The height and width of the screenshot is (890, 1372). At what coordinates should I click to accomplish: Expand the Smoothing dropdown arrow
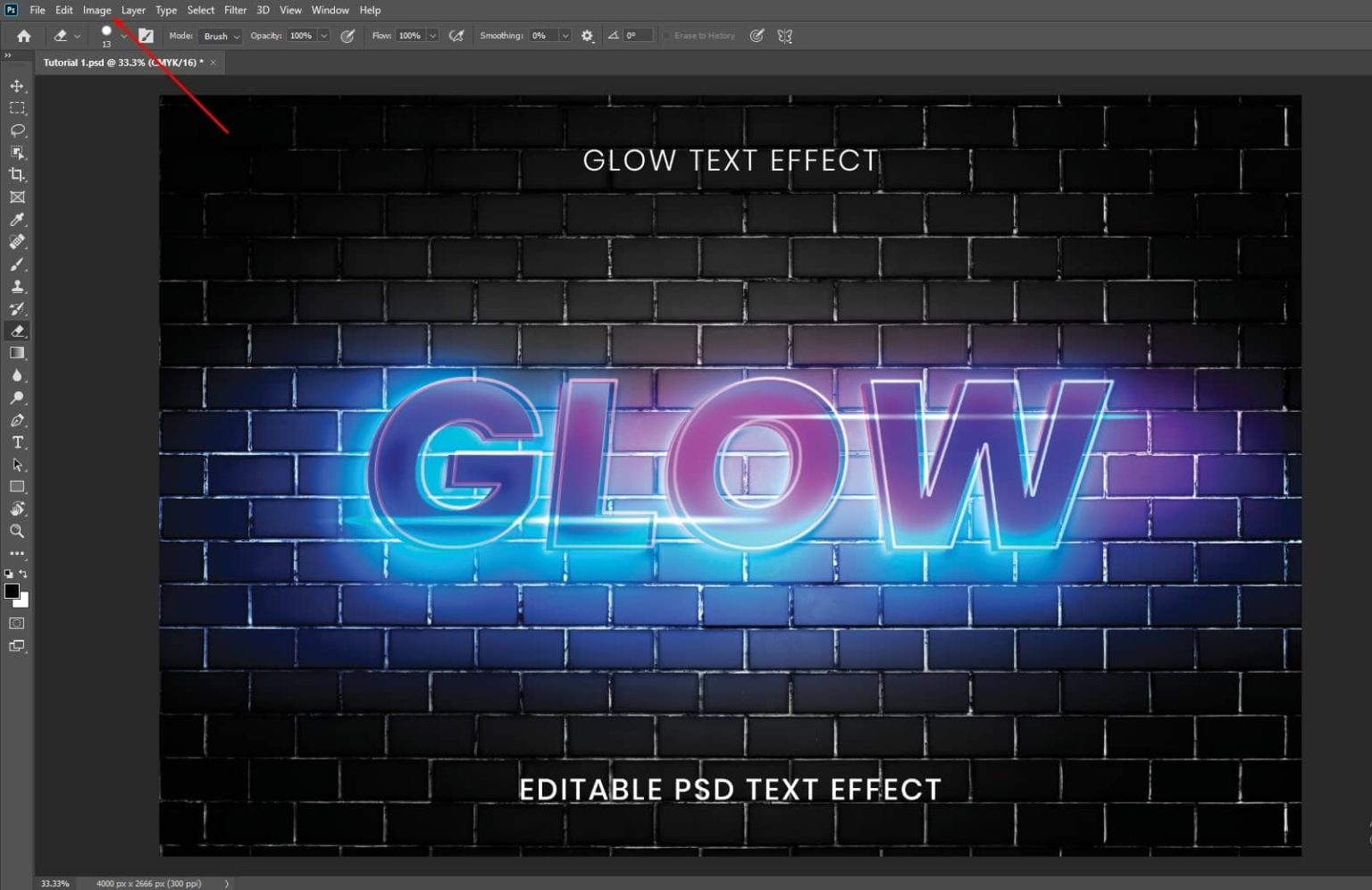point(565,36)
